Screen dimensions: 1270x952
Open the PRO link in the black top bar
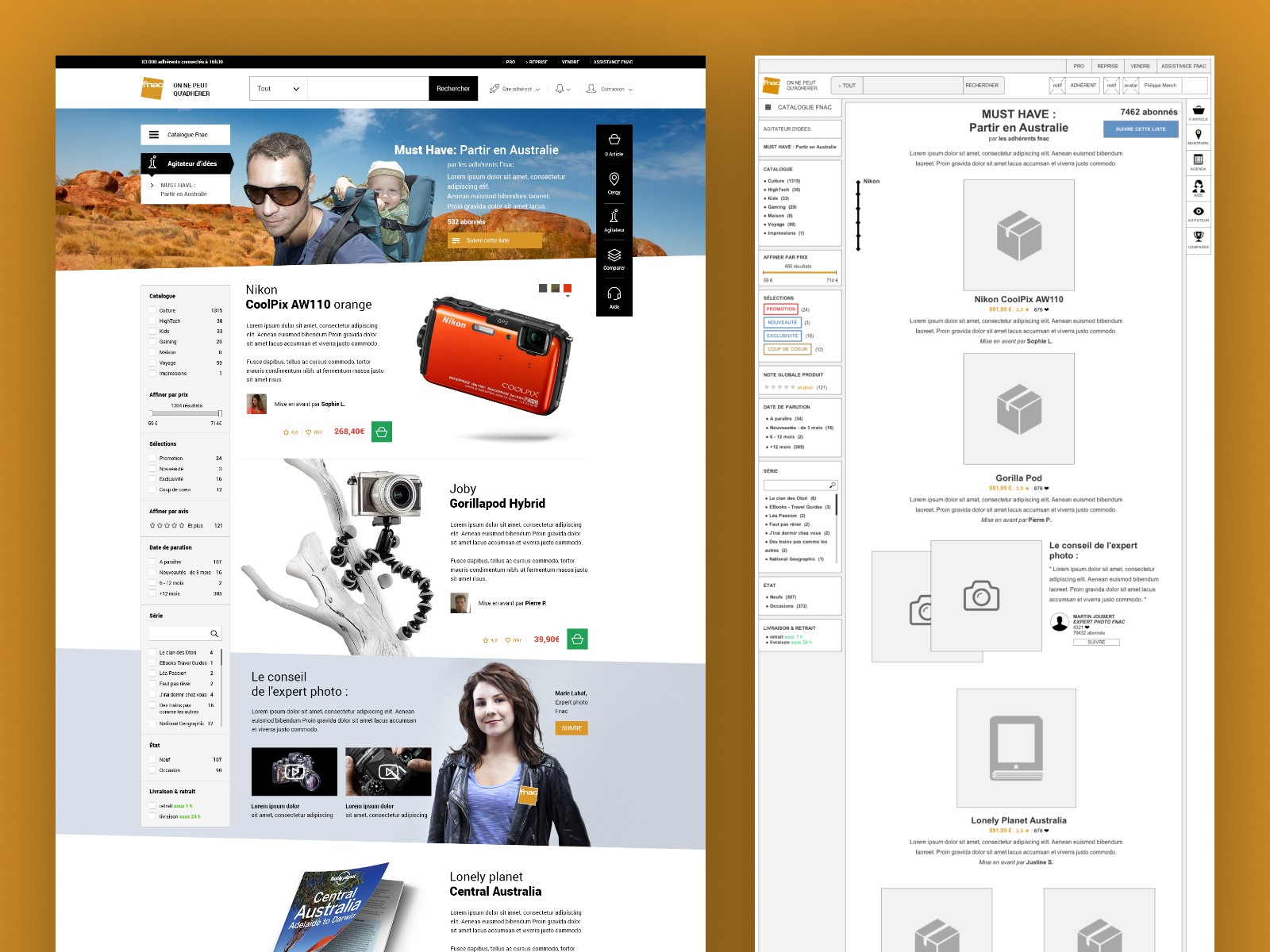510,62
